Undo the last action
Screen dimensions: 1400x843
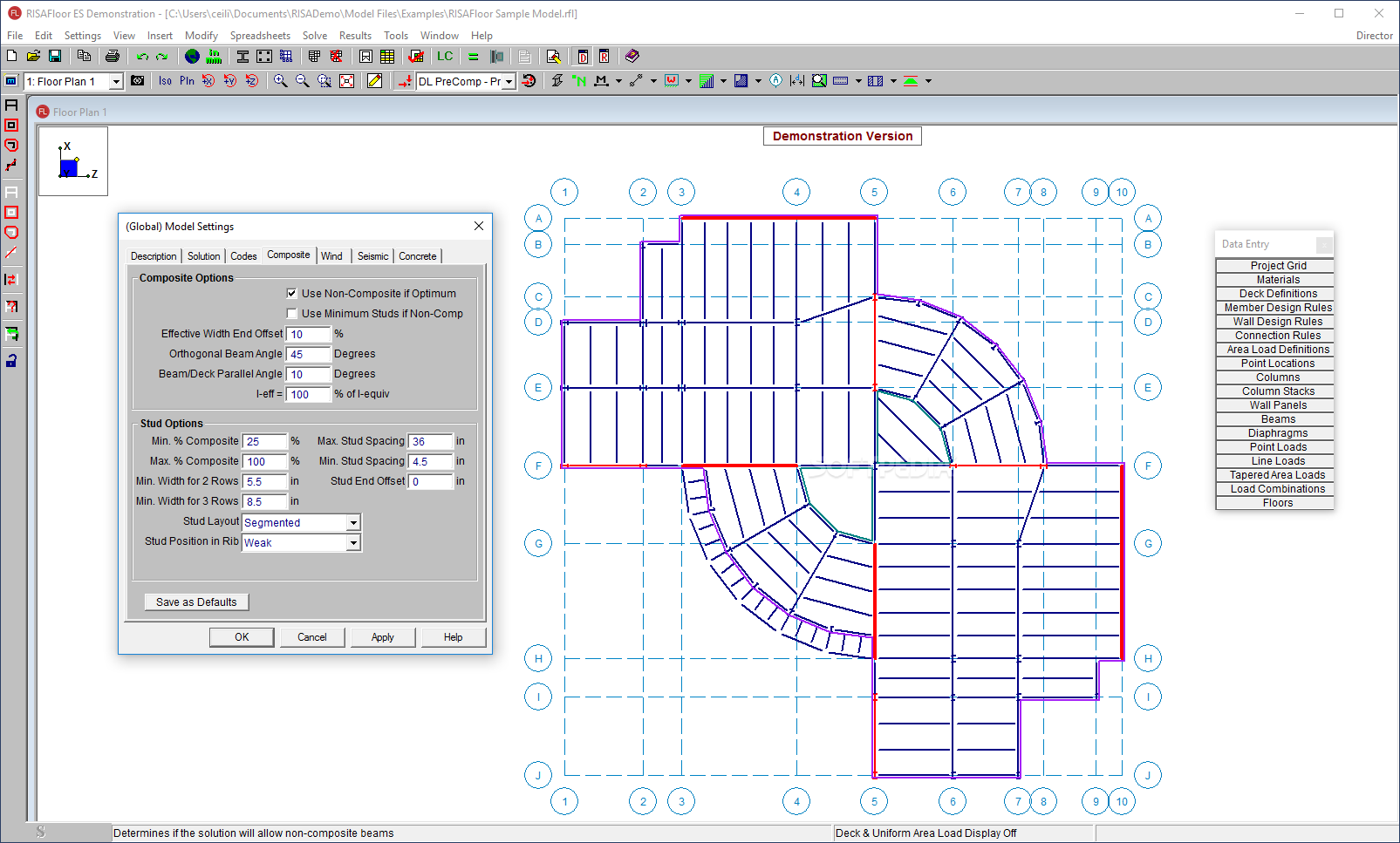(142, 56)
